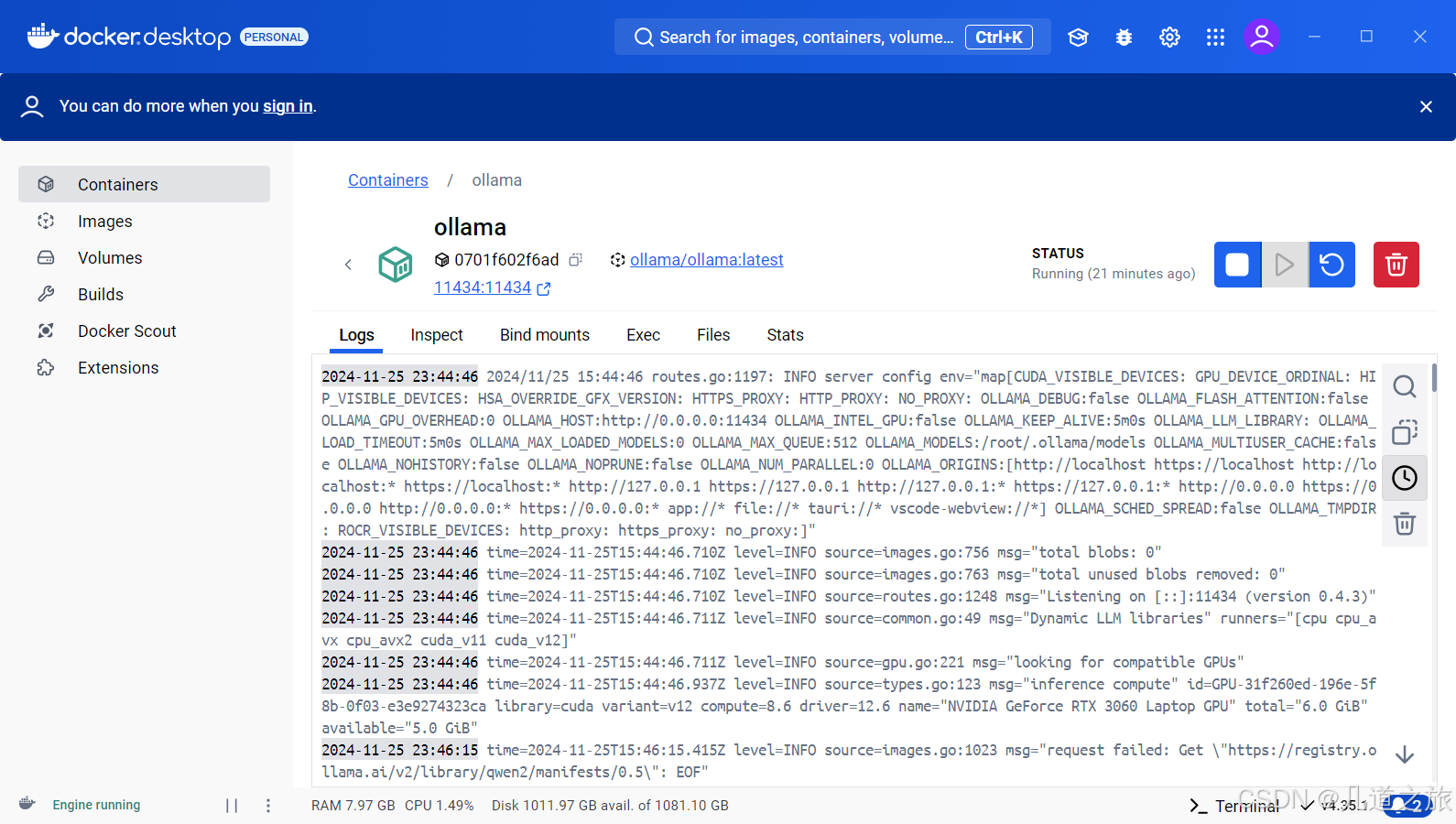1456x824 pixels.
Task: Click the teal container cube icon
Action: pos(396,265)
